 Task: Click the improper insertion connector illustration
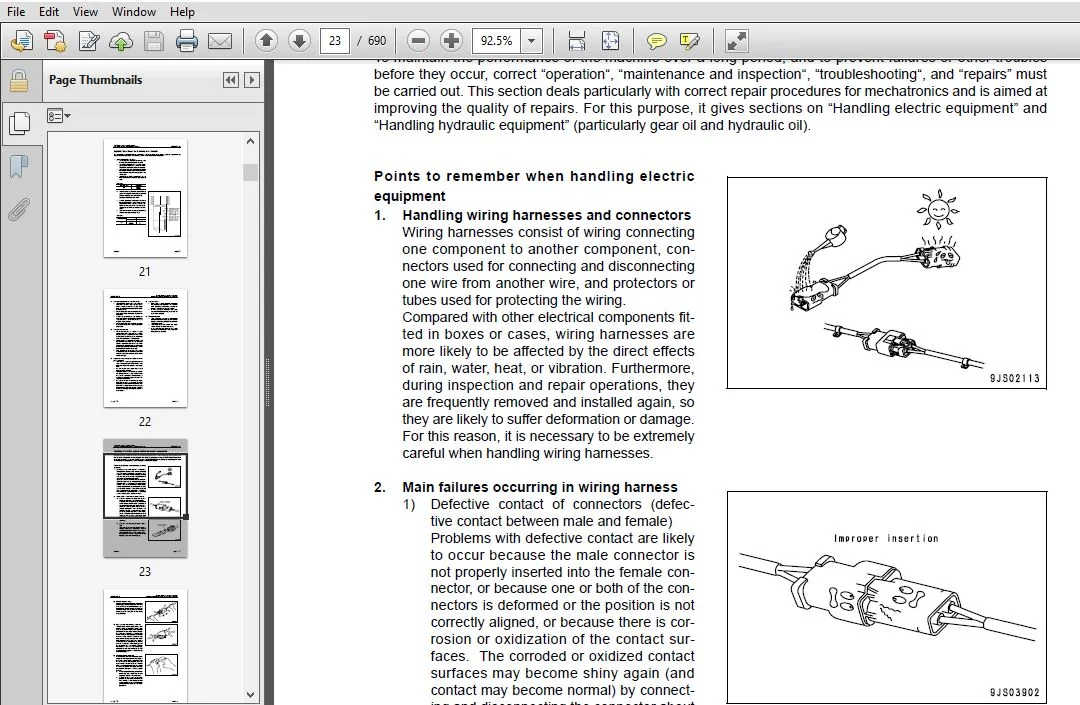(886, 597)
